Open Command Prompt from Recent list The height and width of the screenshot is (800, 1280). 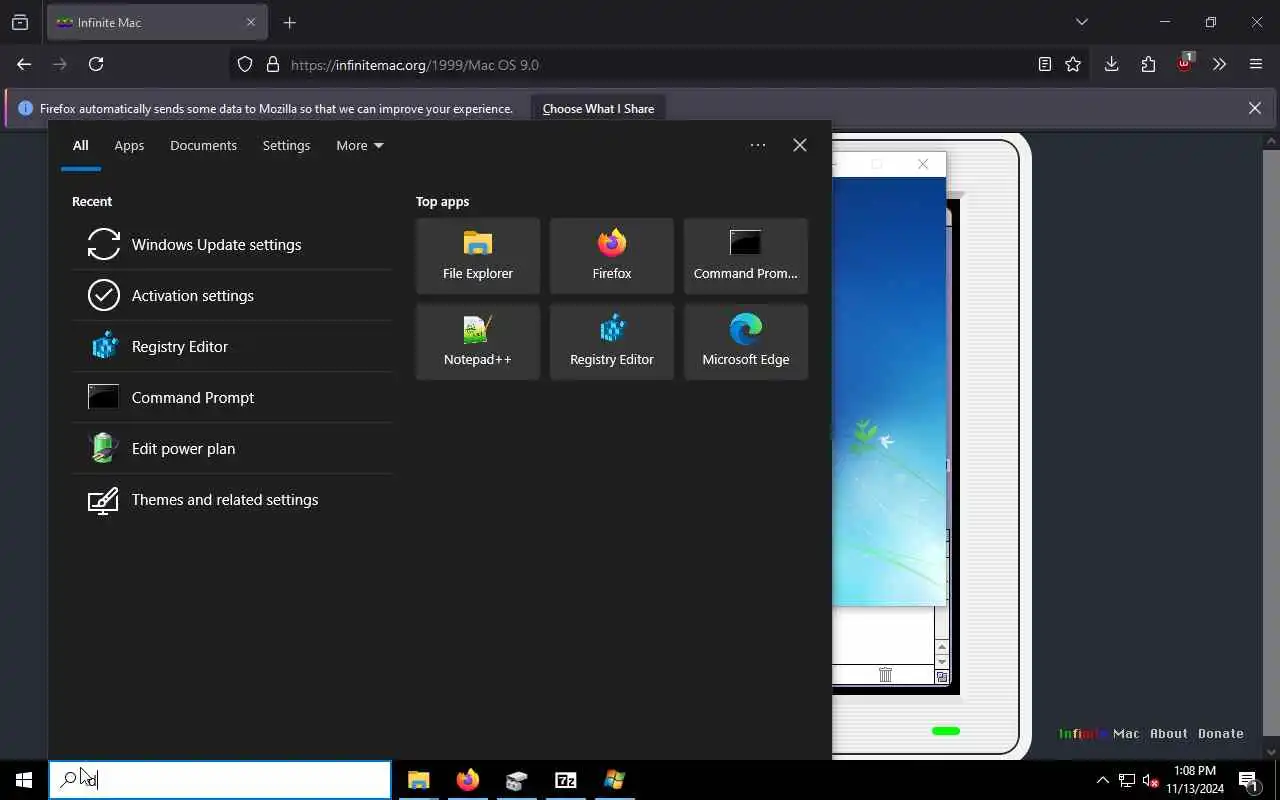click(x=232, y=397)
